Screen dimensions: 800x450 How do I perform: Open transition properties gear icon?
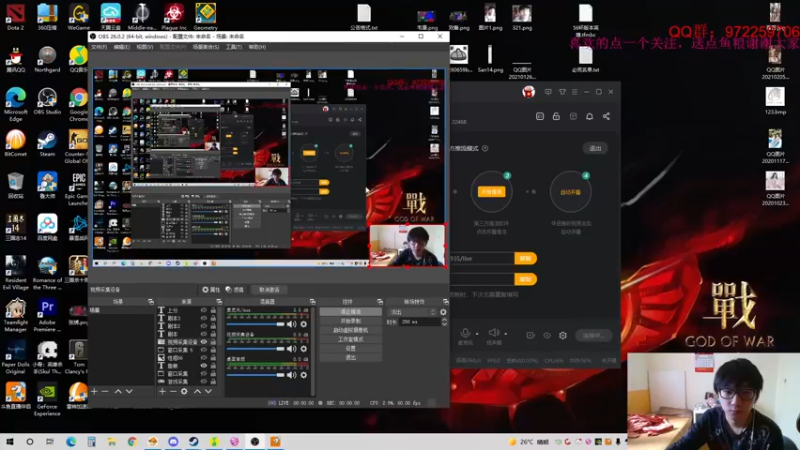pos(443,312)
